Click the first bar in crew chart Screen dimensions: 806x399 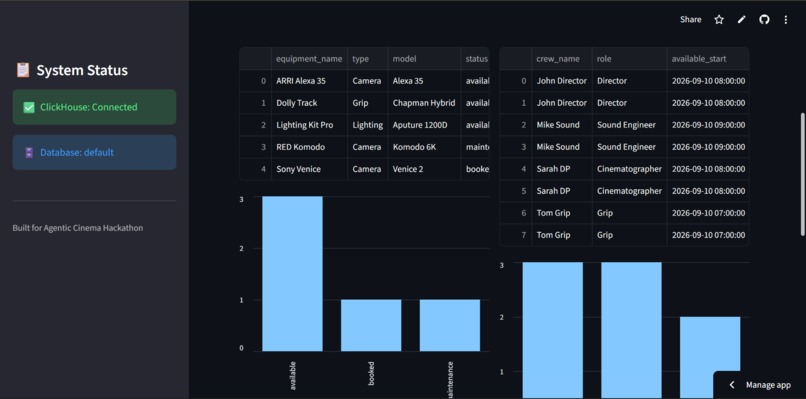(553, 330)
